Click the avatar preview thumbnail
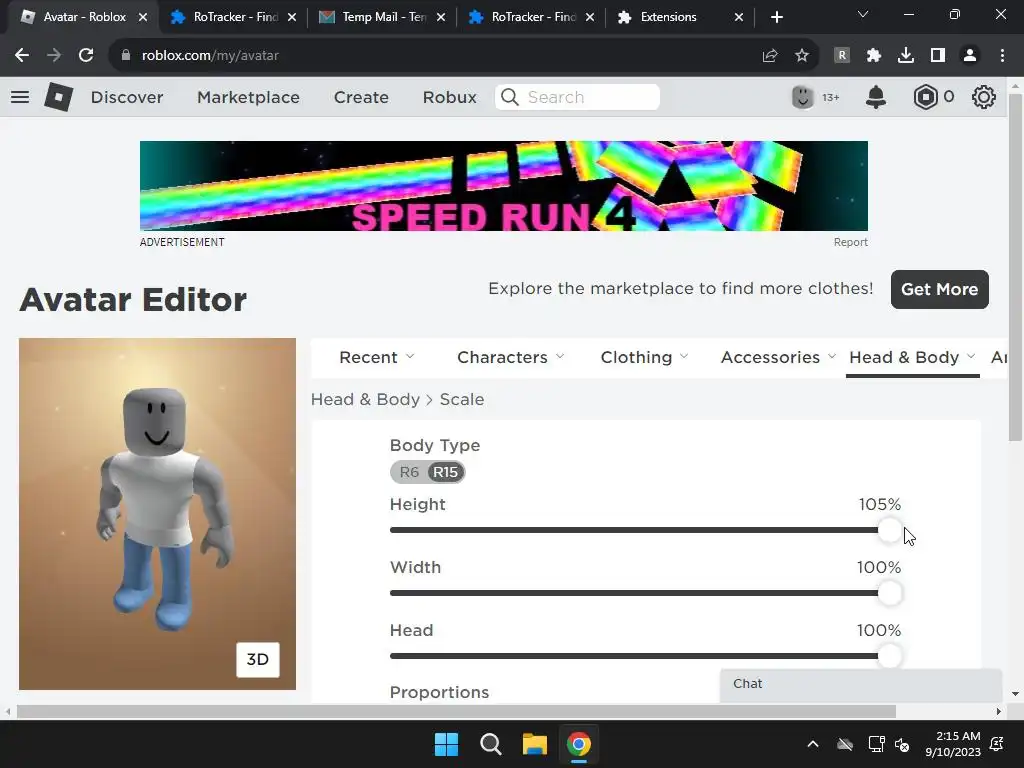The height and width of the screenshot is (768, 1024). [157, 514]
